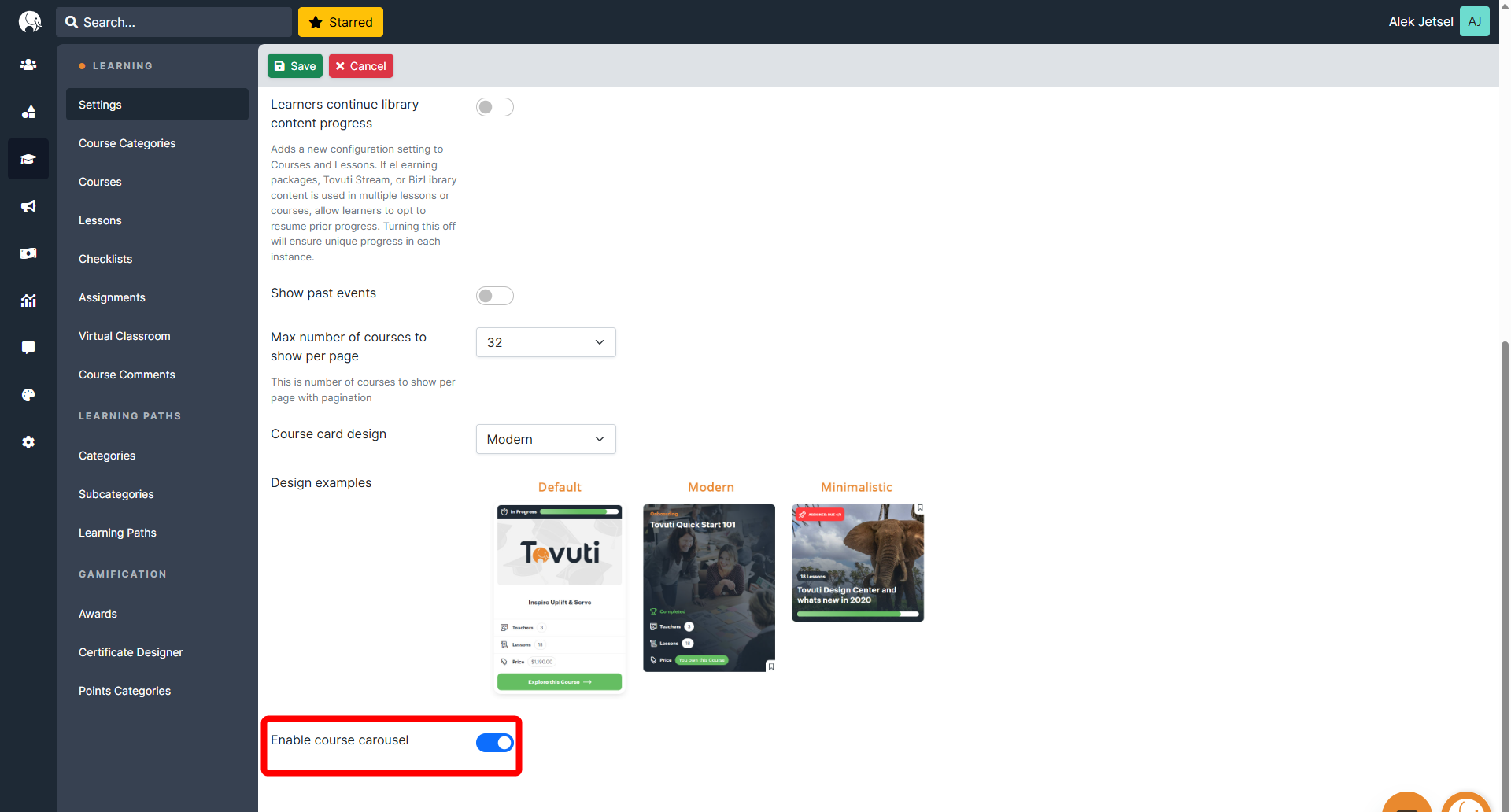Expand the max courses per page dropdown
The width and height of the screenshot is (1511, 812).
pos(545,342)
